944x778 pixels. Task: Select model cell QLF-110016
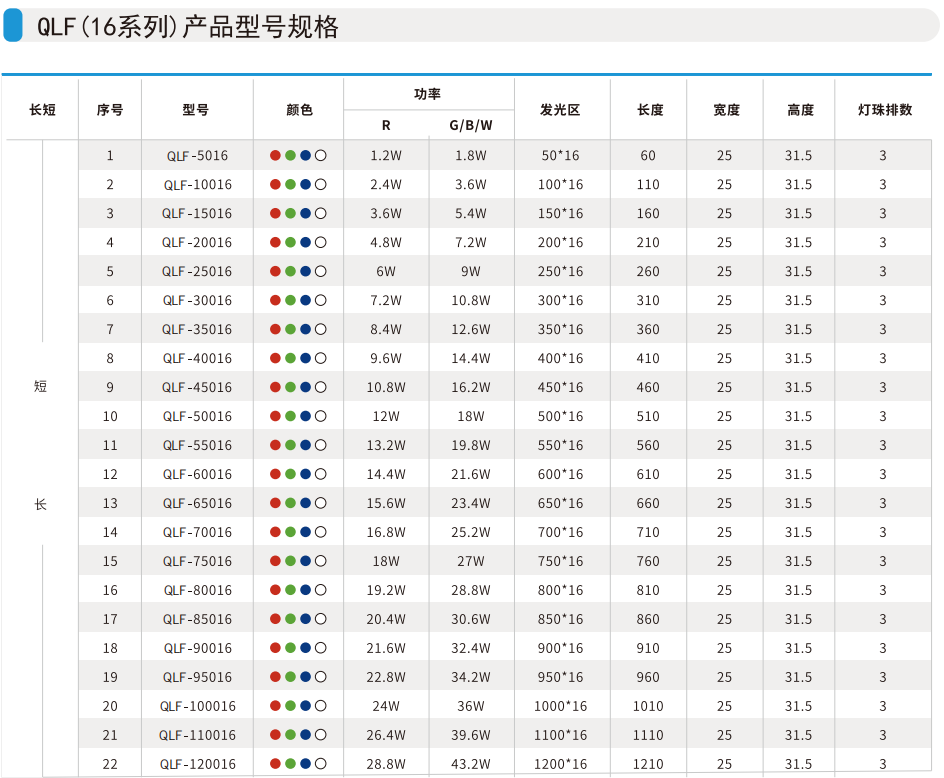click(x=197, y=736)
